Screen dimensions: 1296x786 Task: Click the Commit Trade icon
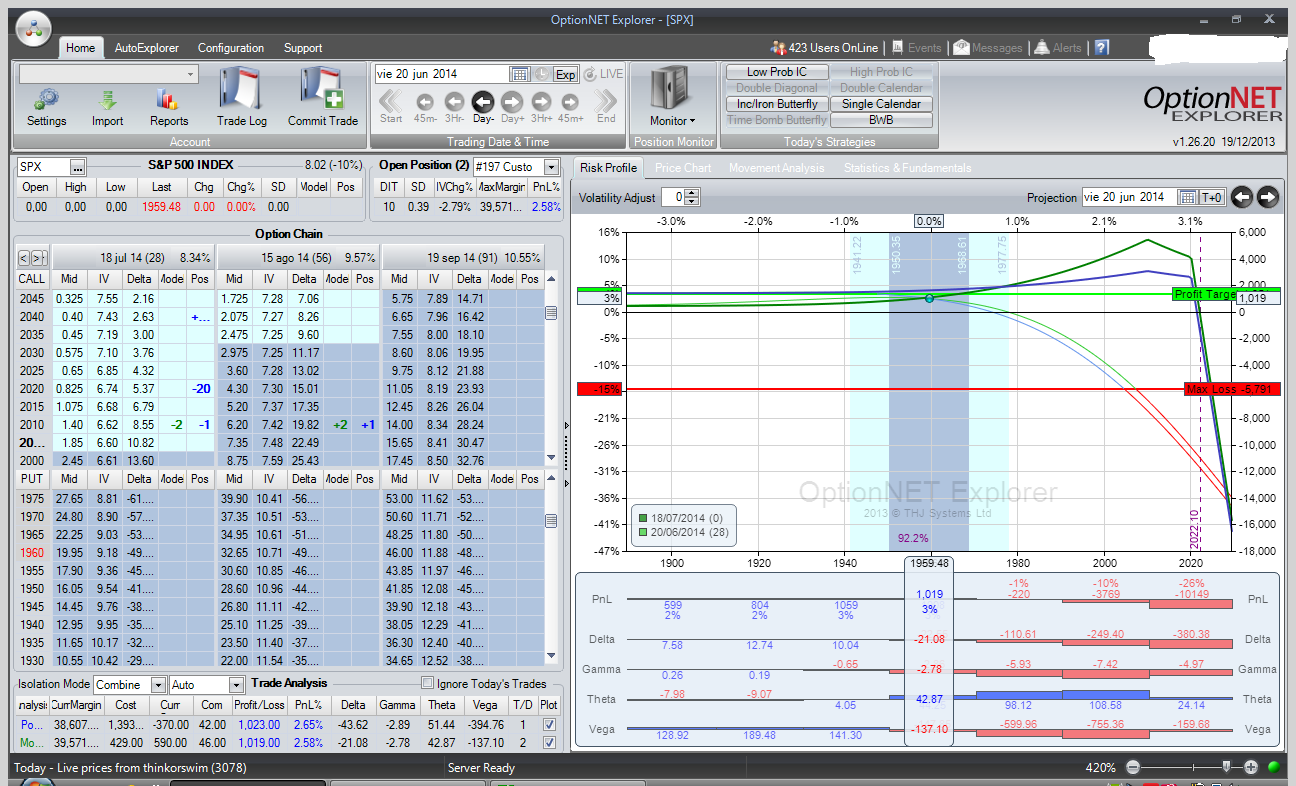click(x=322, y=90)
